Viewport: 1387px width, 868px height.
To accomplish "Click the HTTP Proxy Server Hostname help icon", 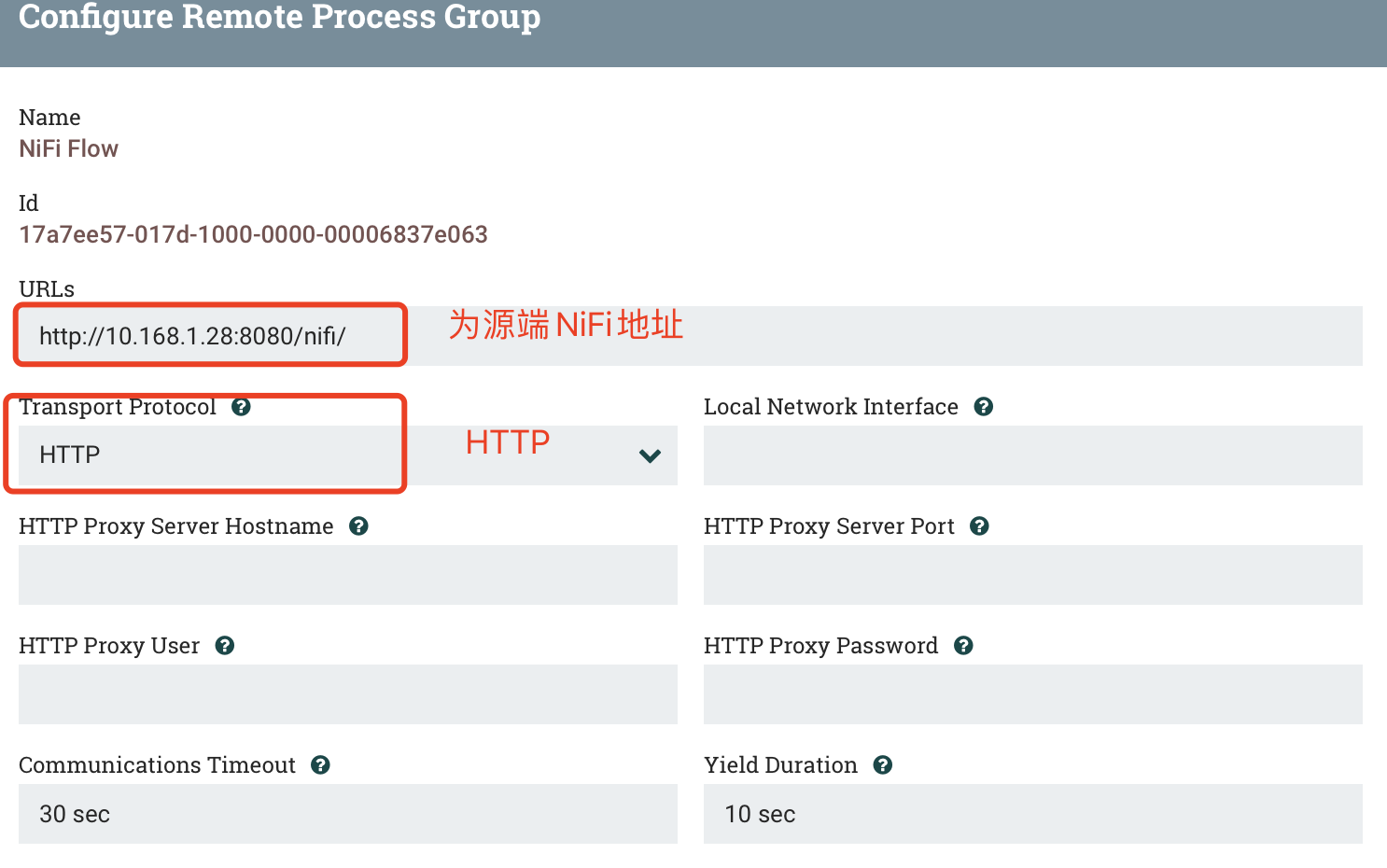I will (x=358, y=526).
